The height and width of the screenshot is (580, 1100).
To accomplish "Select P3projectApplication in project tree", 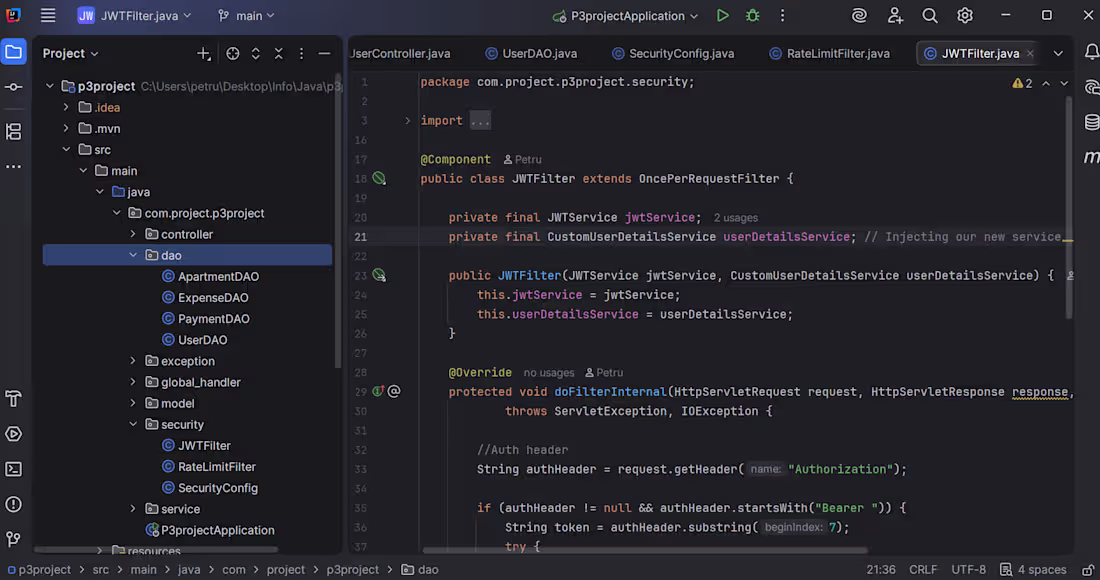I will (210, 530).
